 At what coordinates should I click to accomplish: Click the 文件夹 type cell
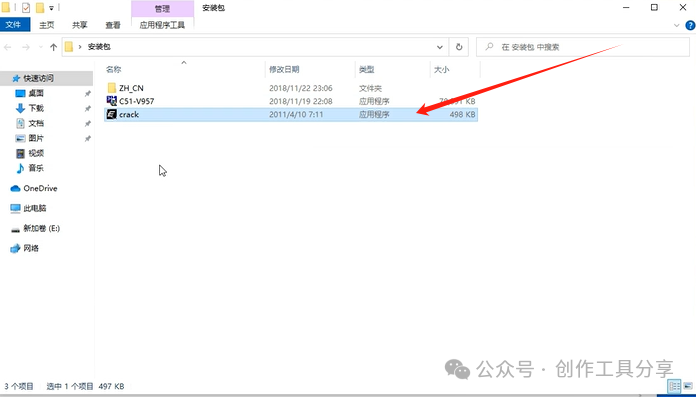click(x=370, y=88)
